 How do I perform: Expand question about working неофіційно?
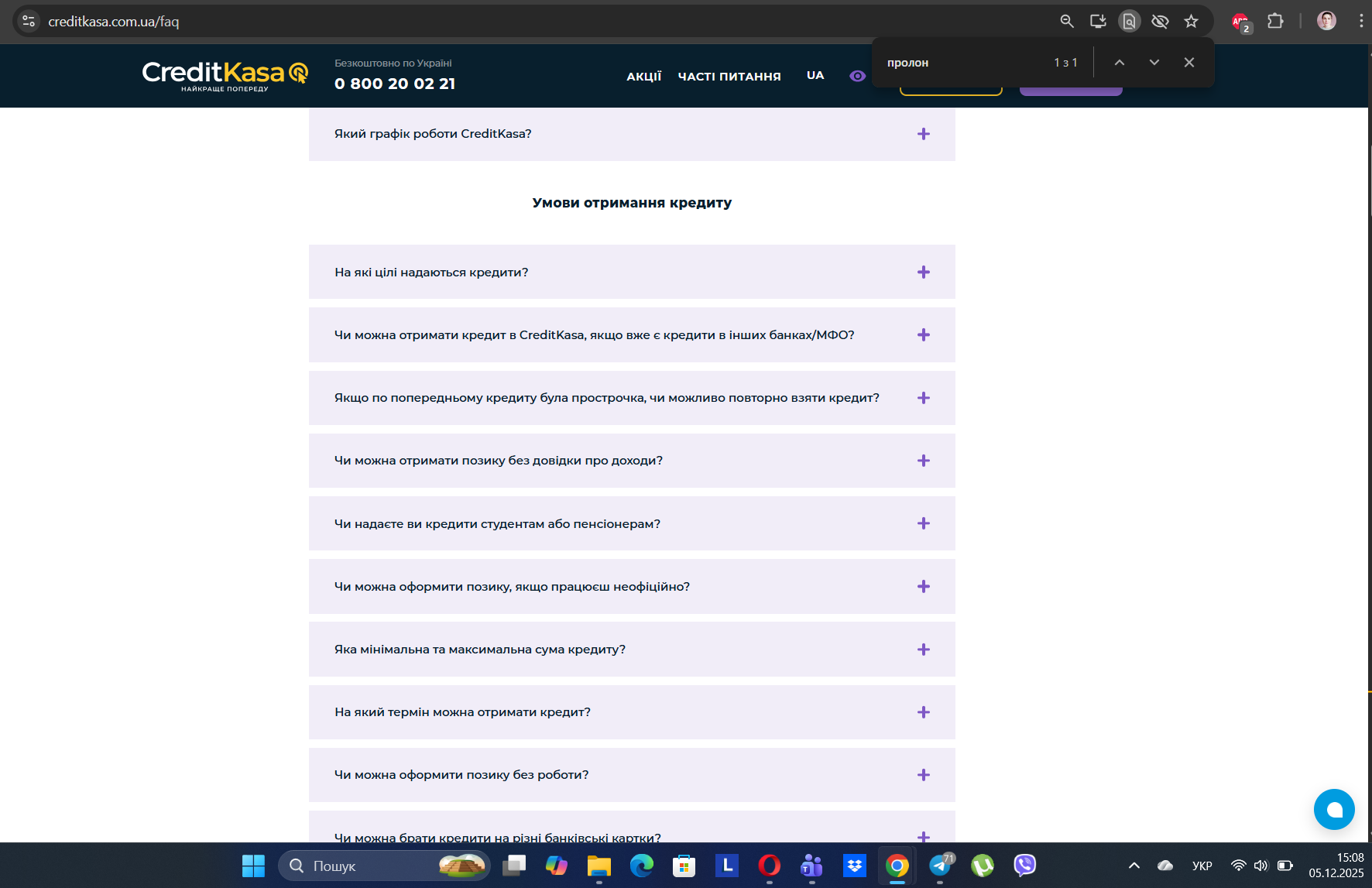632,586
